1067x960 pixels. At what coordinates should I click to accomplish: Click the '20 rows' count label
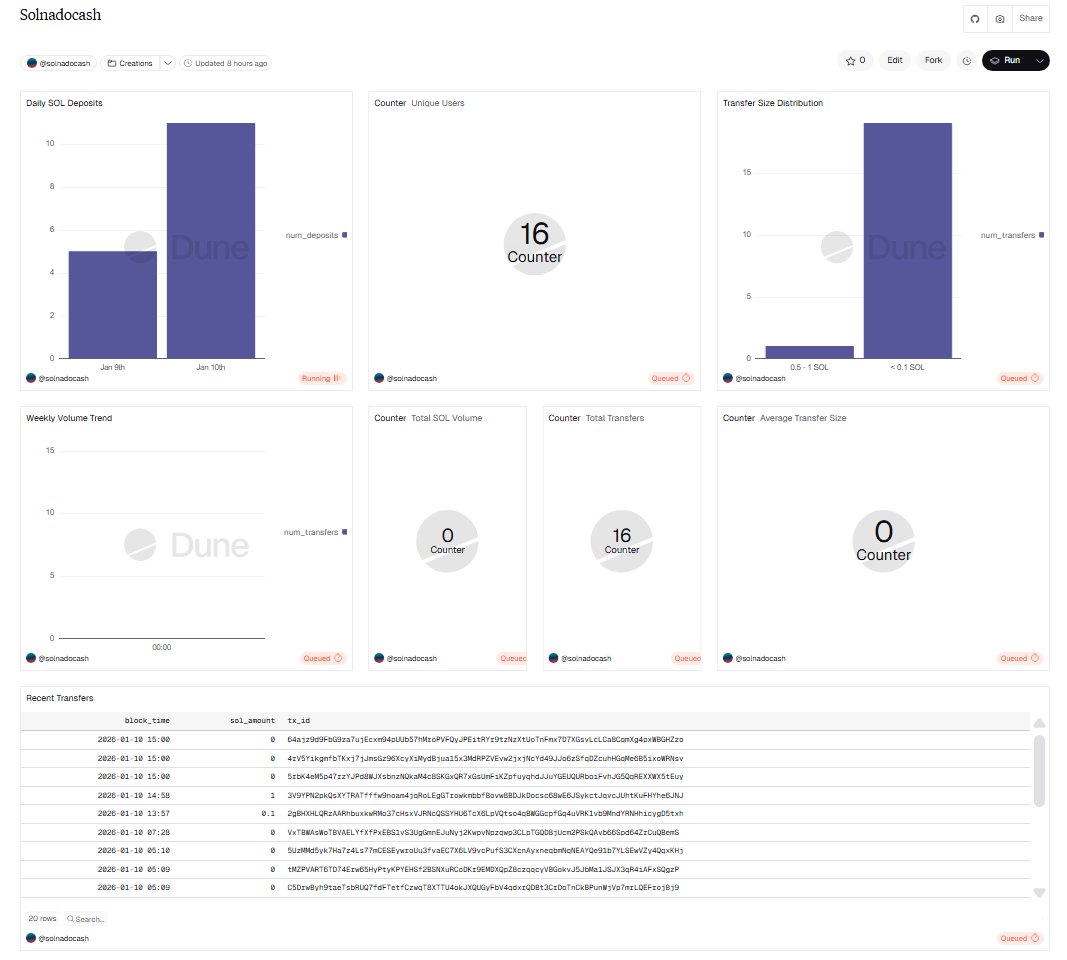42,918
